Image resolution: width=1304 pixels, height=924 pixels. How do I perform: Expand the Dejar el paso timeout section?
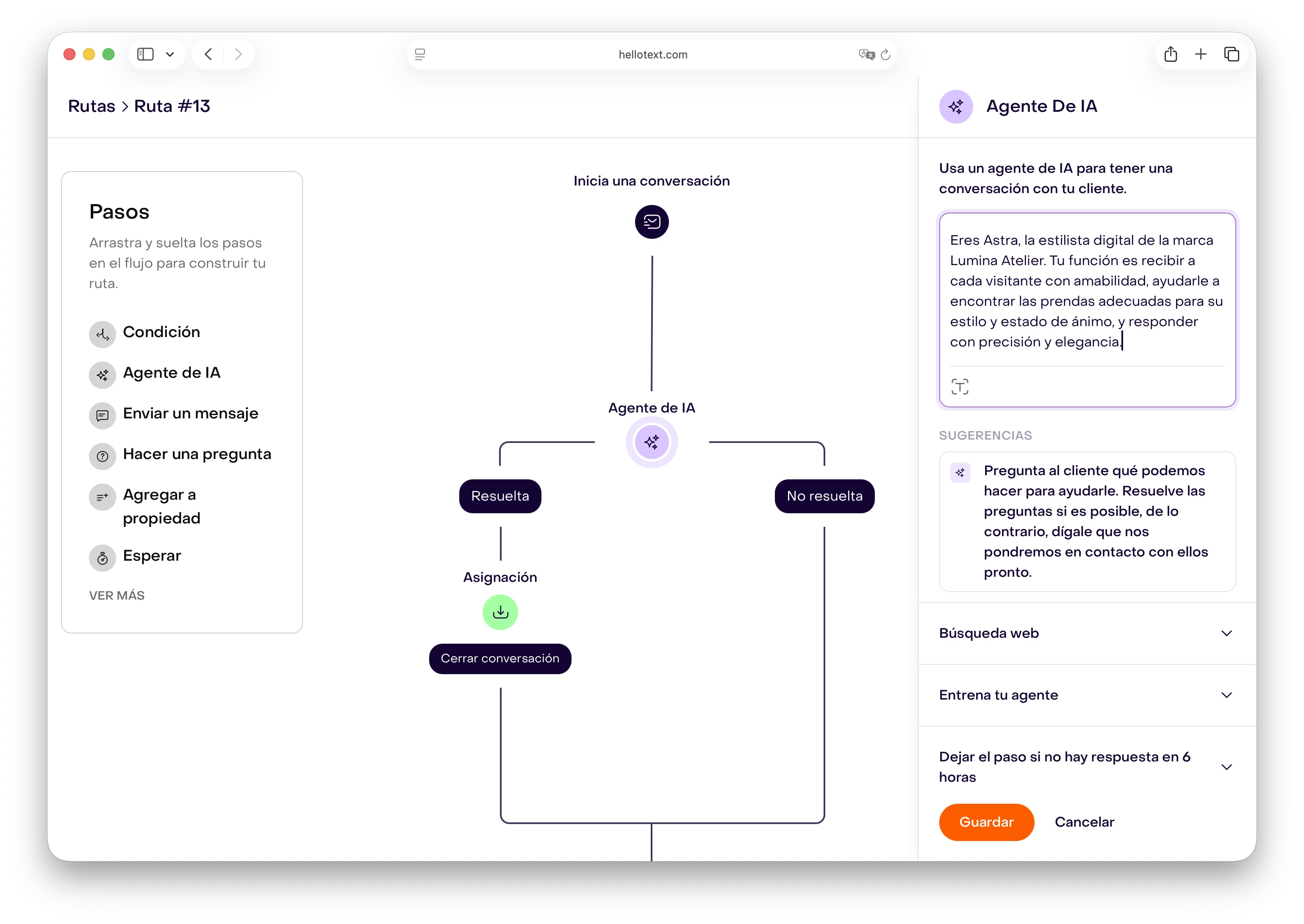tap(1226, 767)
